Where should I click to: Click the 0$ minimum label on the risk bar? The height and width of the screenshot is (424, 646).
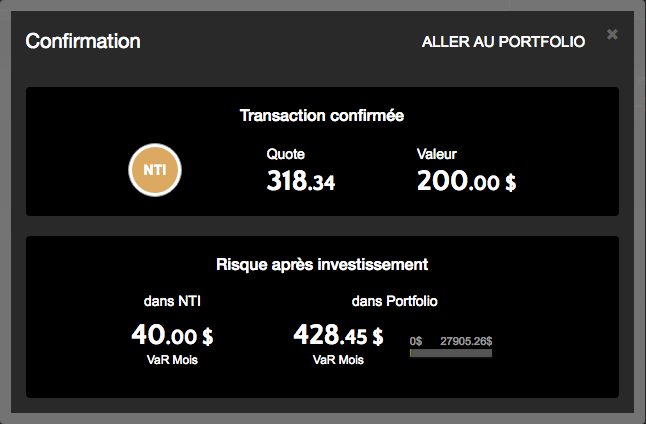pyautogui.click(x=416, y=341)
